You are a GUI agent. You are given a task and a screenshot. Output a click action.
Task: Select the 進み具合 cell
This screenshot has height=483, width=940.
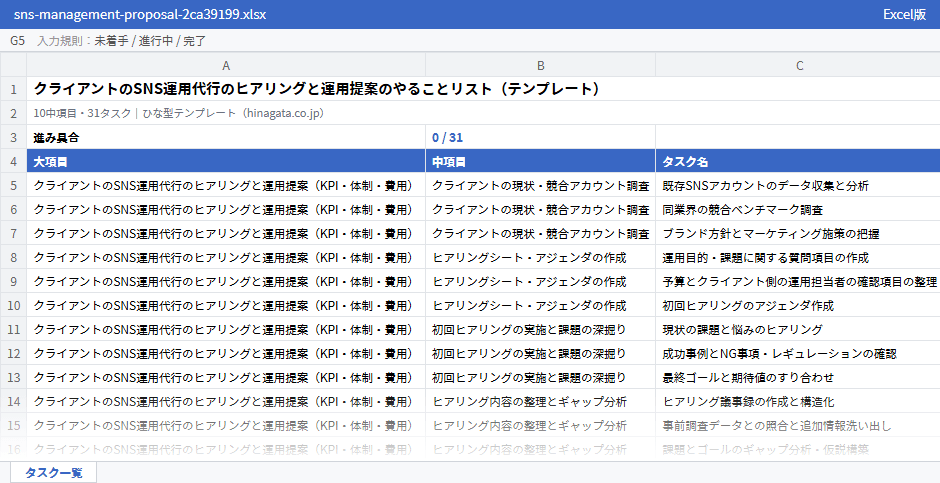tap(226, 137)
